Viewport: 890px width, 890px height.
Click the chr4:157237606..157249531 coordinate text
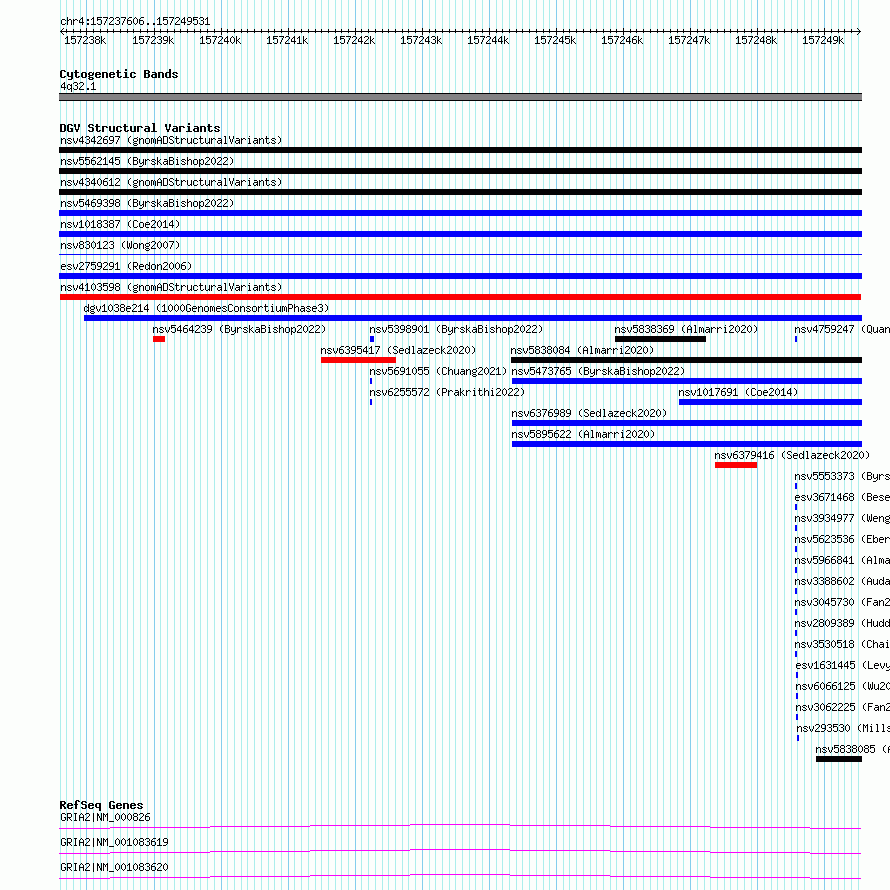point(135,22)
